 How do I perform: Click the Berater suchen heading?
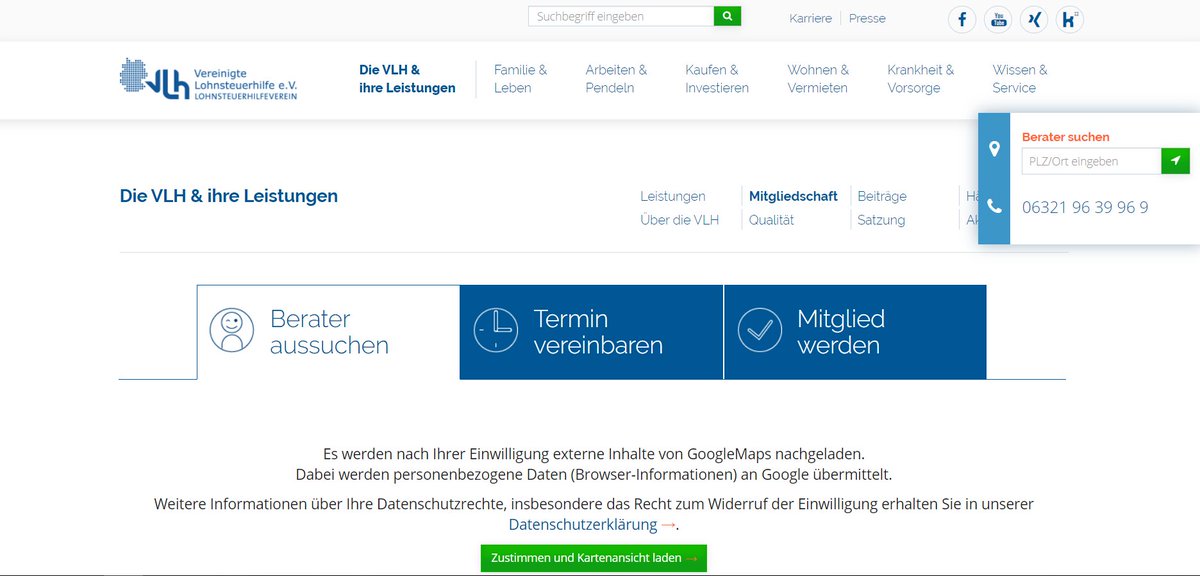click(x=1066, y=137)
